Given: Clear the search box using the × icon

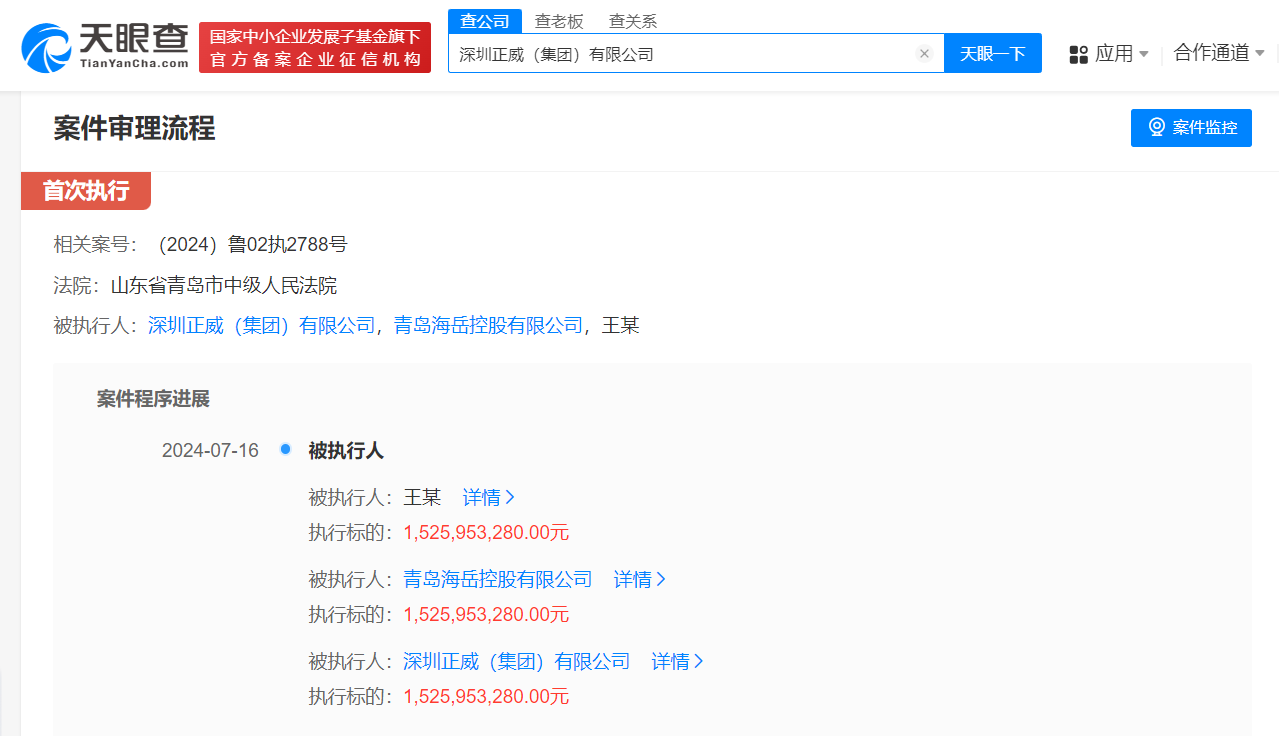Looking at the screenshot, I should [x=923, y=54].
